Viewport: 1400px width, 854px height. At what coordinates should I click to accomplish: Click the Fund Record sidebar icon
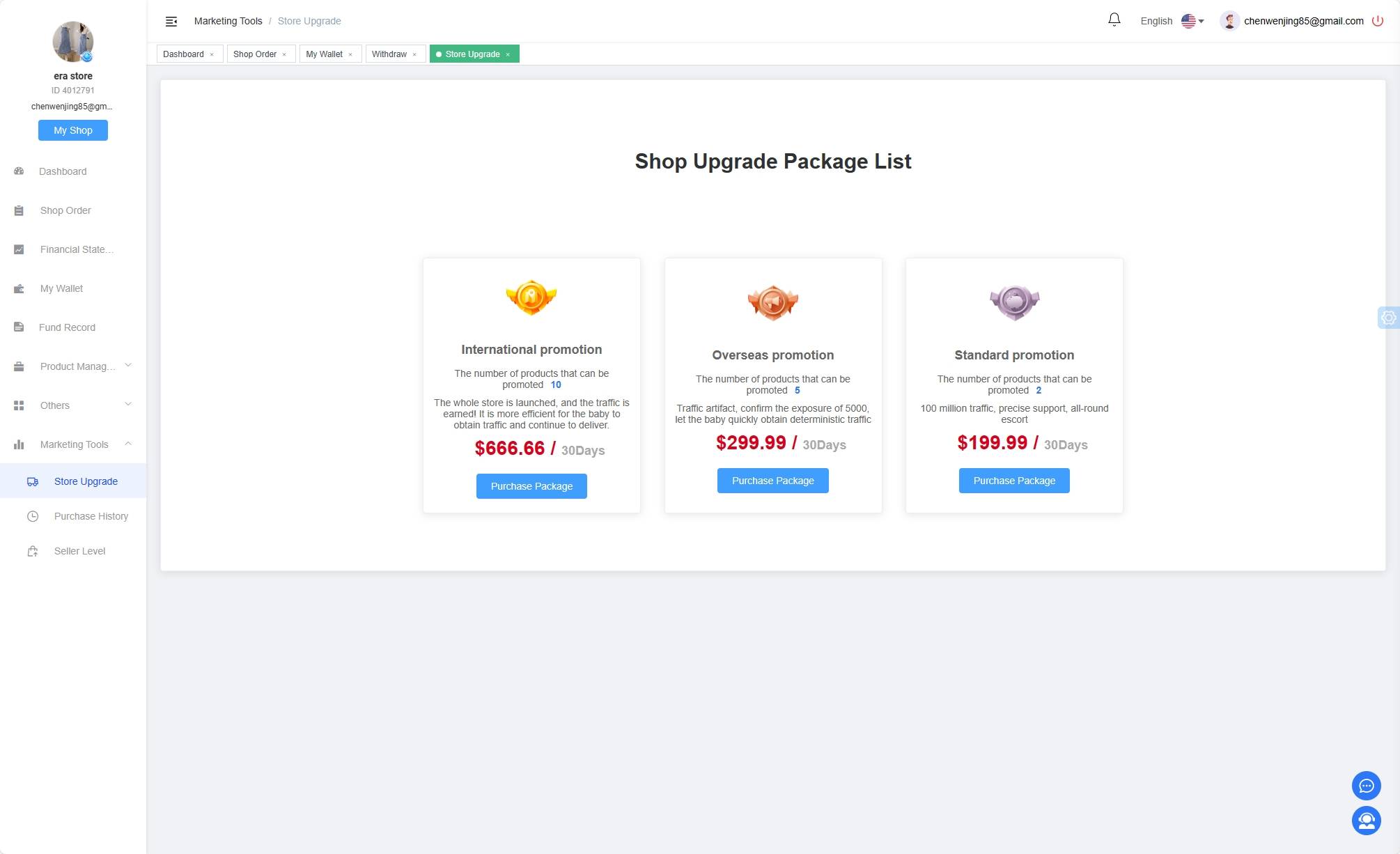19,327
